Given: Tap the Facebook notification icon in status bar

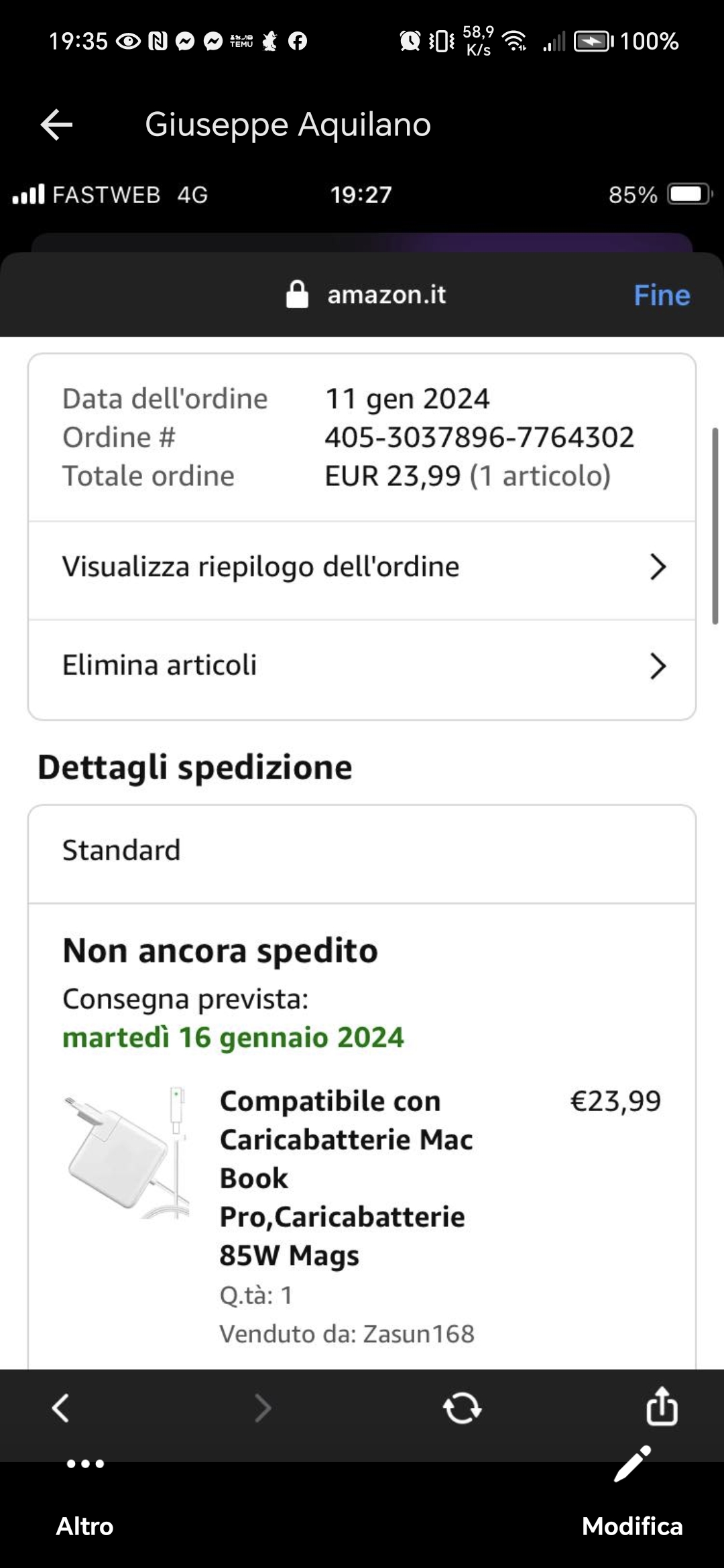Looking at the screenshot, I should [x=298, y=42].
